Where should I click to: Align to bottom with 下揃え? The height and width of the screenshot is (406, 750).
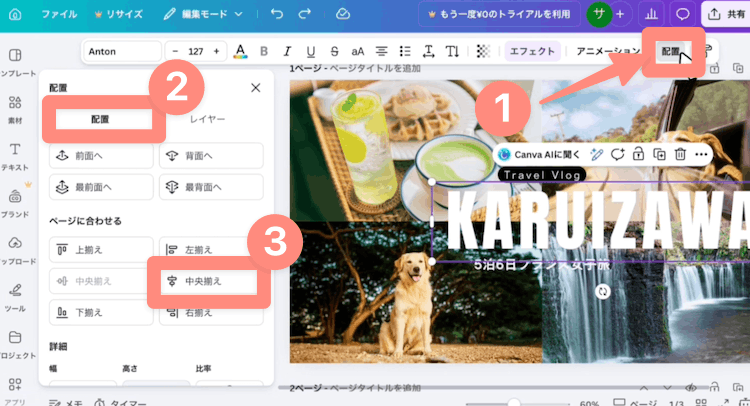[101, 312]
